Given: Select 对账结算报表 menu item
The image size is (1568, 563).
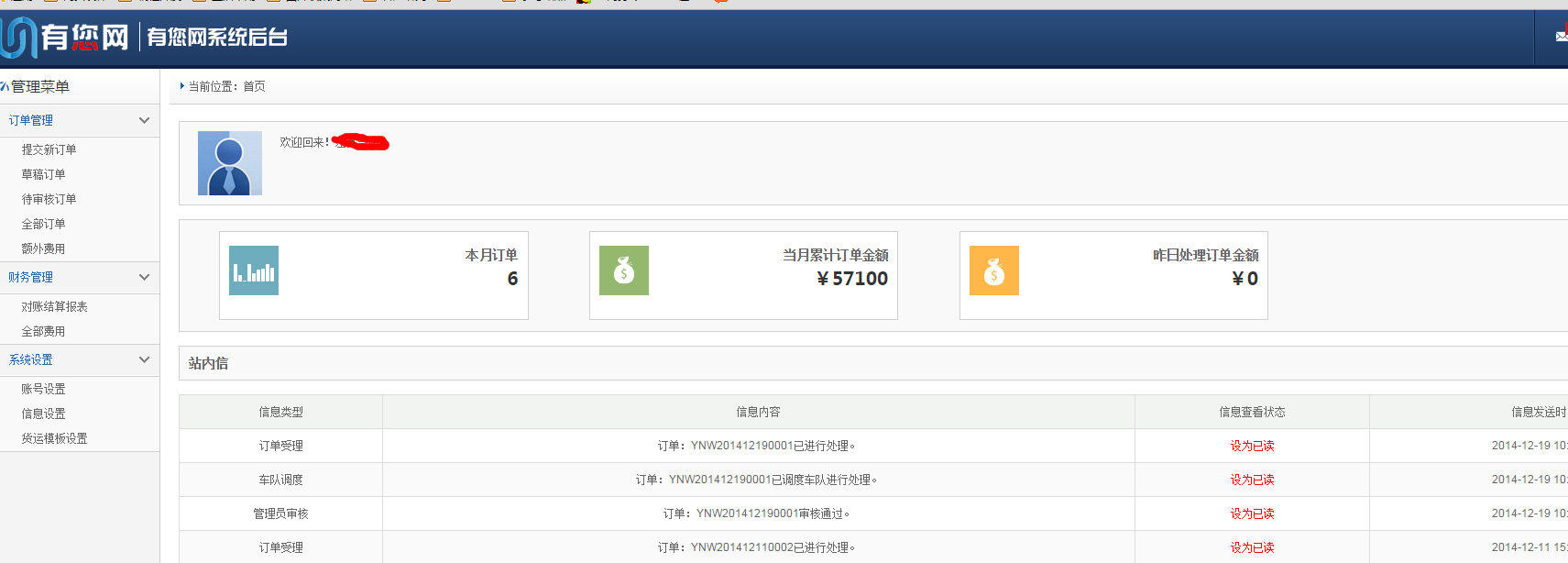Looking at the screenshot, I should coord(54,307).
